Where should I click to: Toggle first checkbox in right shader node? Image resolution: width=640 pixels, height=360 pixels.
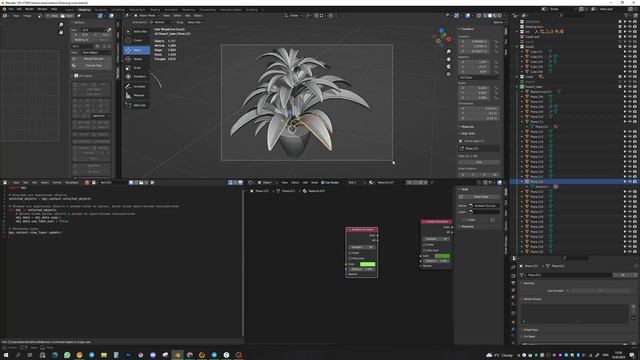(425, 244)
